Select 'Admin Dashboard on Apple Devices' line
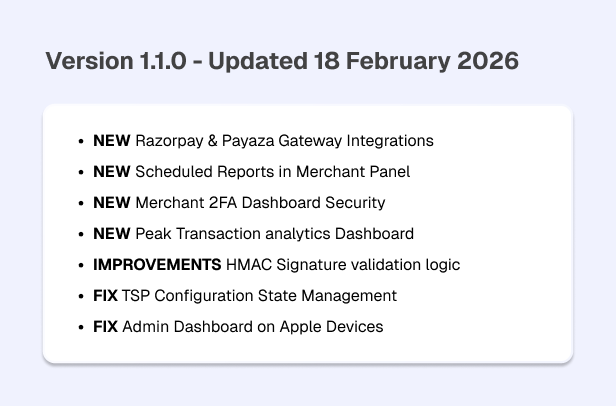 pyautogui.click(x=253, y=327)
